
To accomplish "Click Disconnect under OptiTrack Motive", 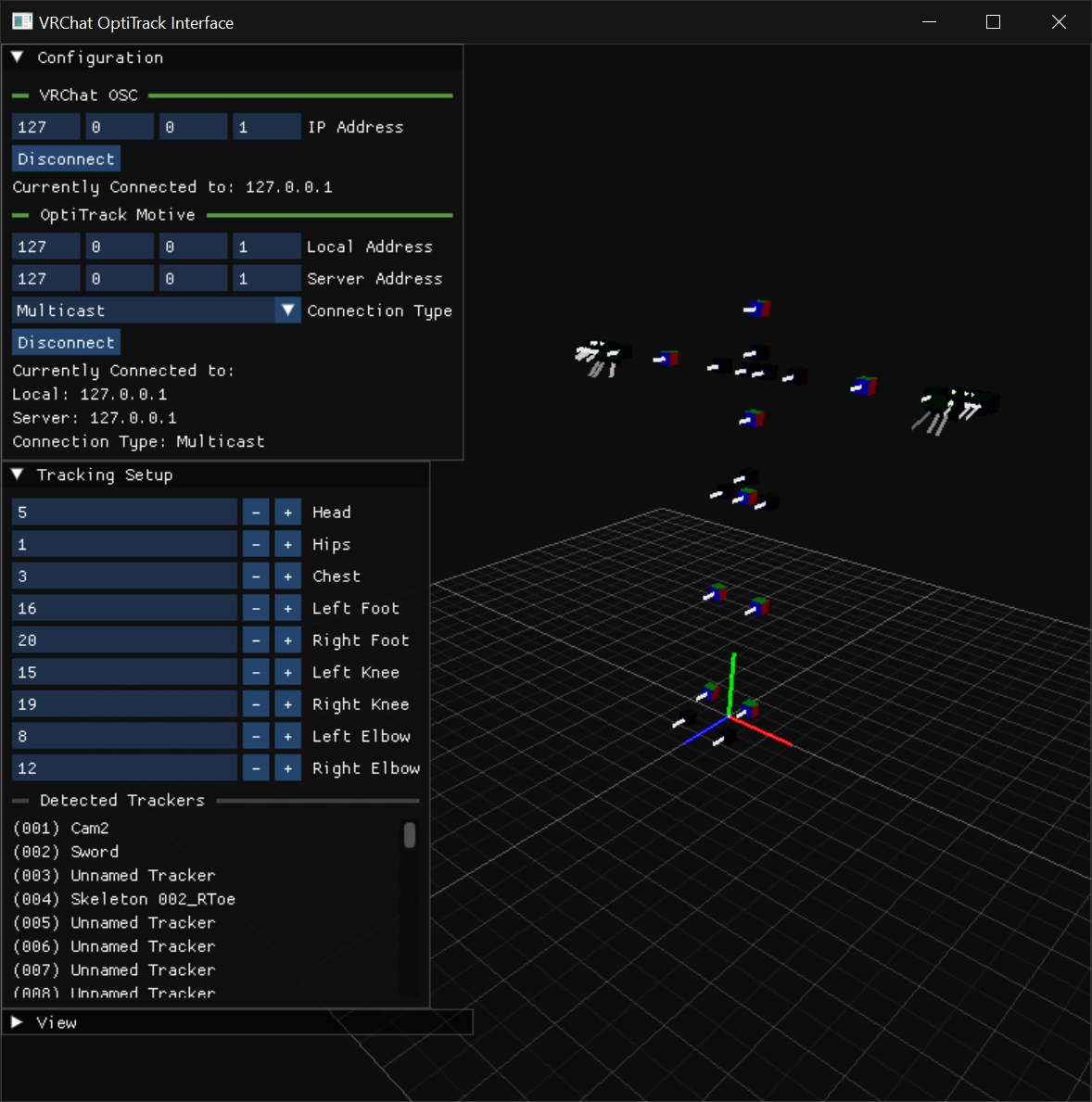I will (66, 341).
